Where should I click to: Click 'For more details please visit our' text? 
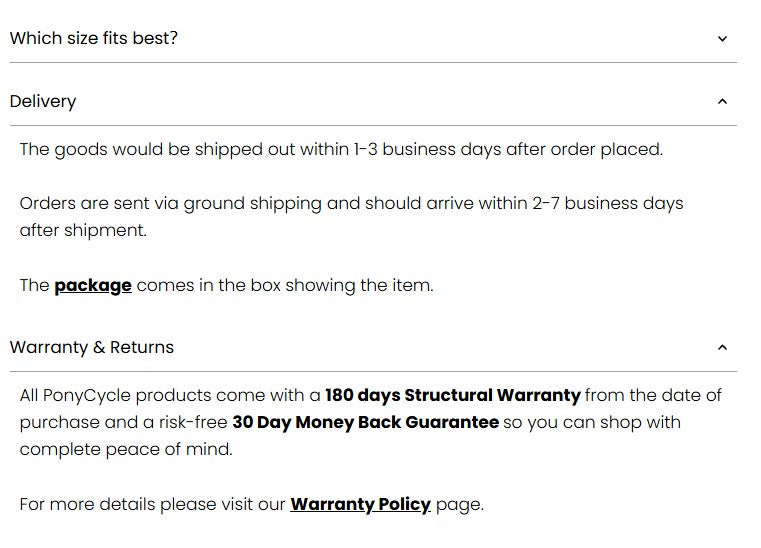coord(152,504)
